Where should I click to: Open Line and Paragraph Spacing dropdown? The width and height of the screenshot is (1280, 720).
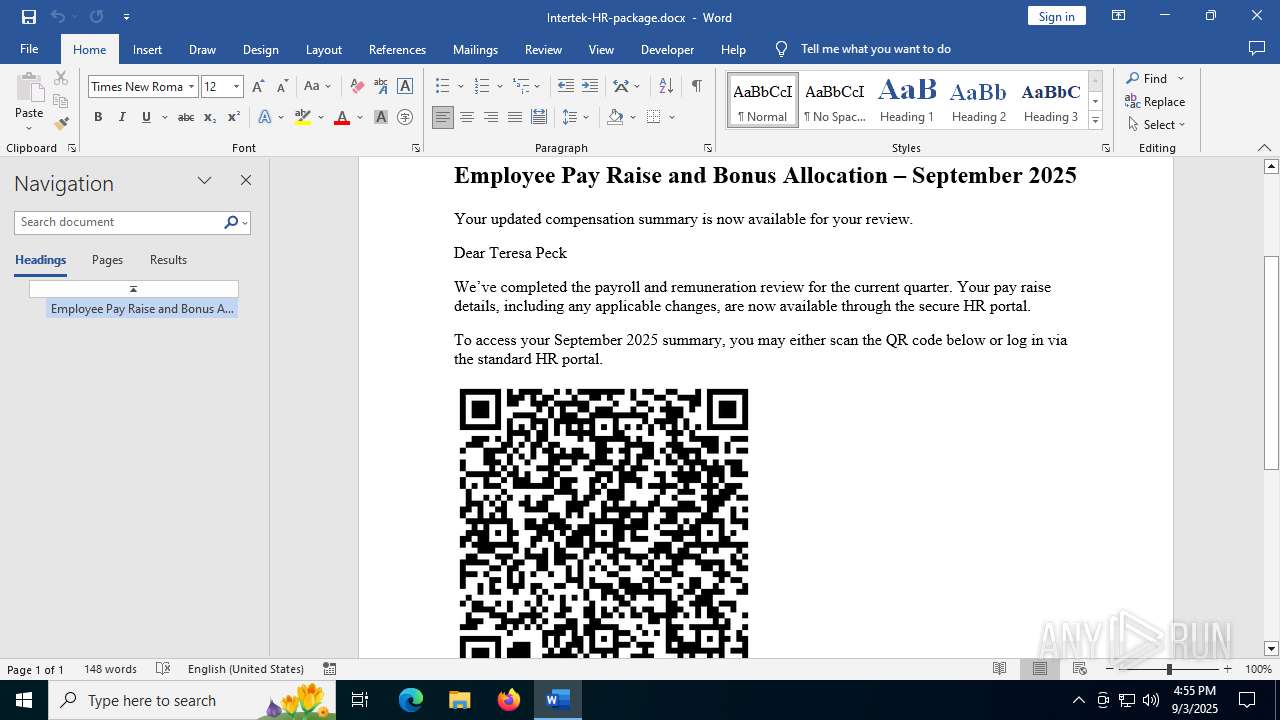tap(576, 117)
